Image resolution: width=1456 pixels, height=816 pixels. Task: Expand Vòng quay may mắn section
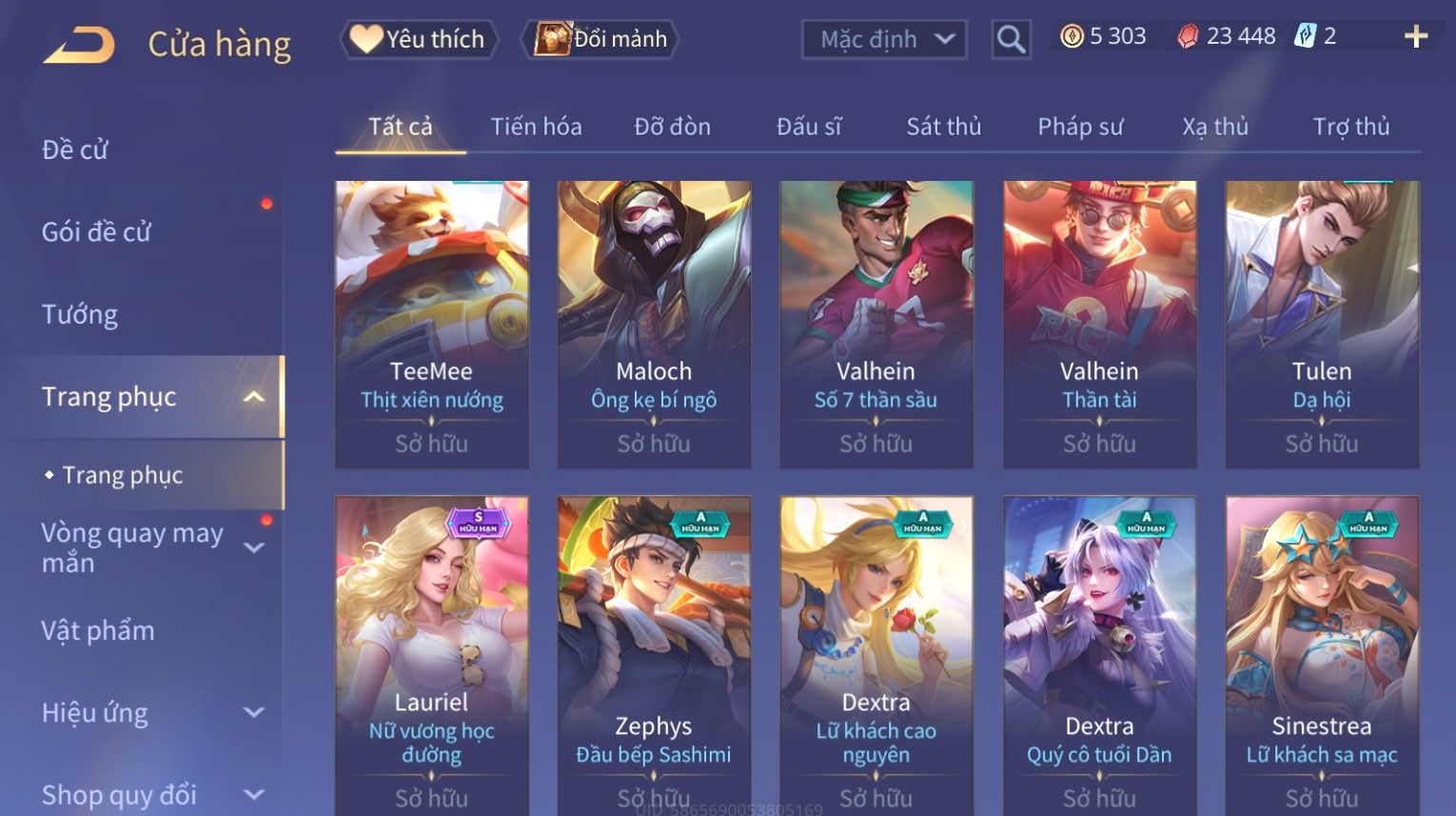253,547
